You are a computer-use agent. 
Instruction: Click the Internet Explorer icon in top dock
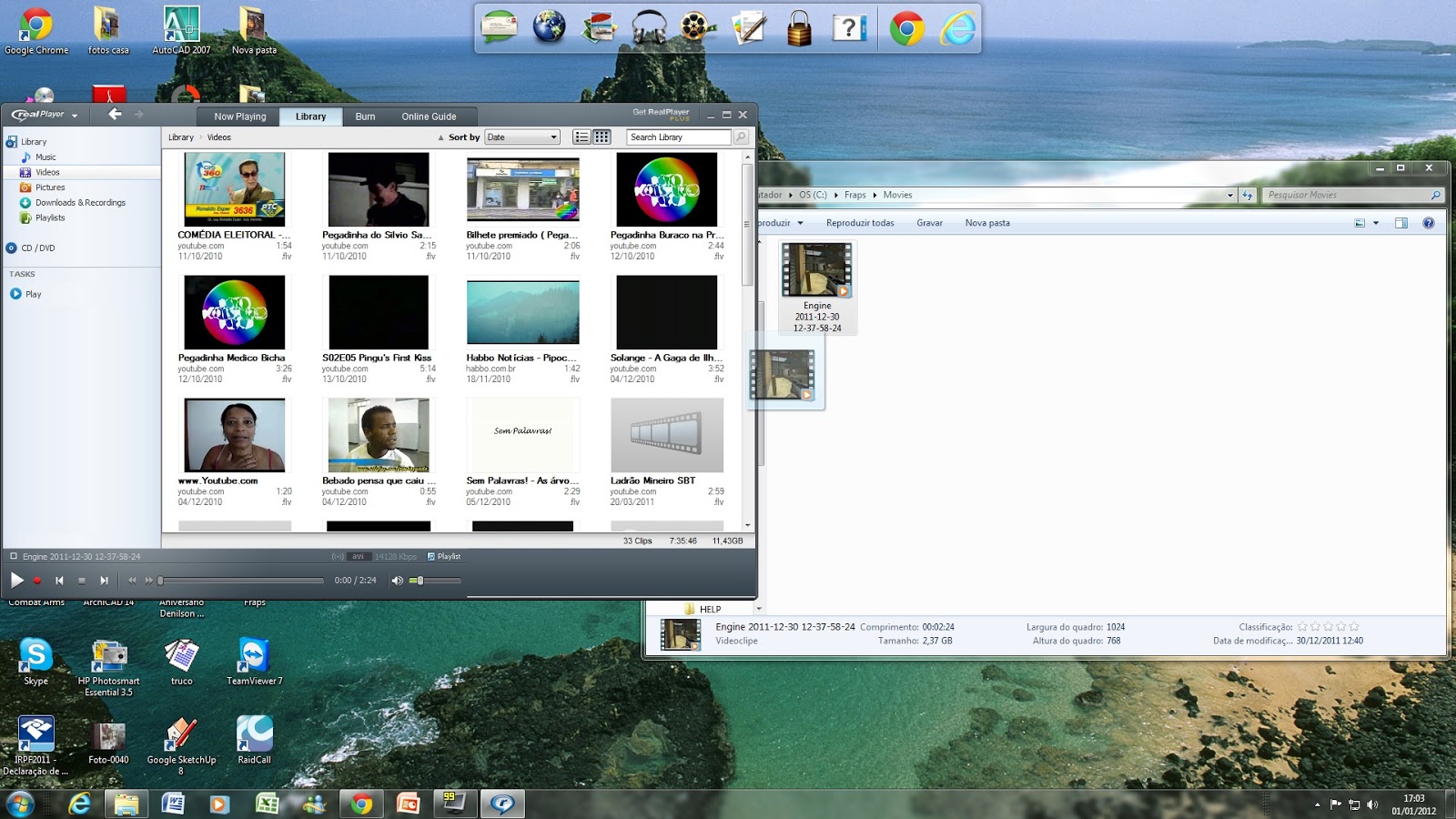coord(957,28)
